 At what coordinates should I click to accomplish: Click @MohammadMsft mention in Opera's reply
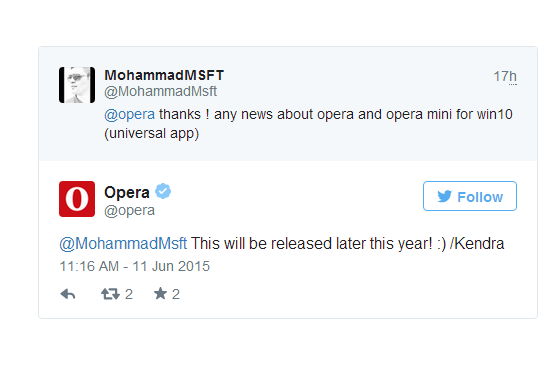point(123,244)
